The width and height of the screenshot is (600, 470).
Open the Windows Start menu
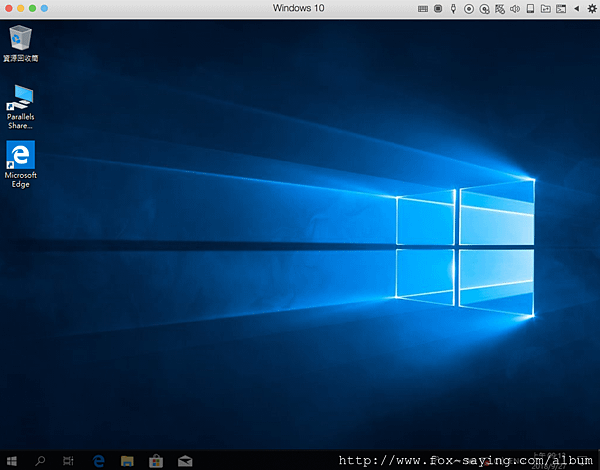(x=12, y=461)
